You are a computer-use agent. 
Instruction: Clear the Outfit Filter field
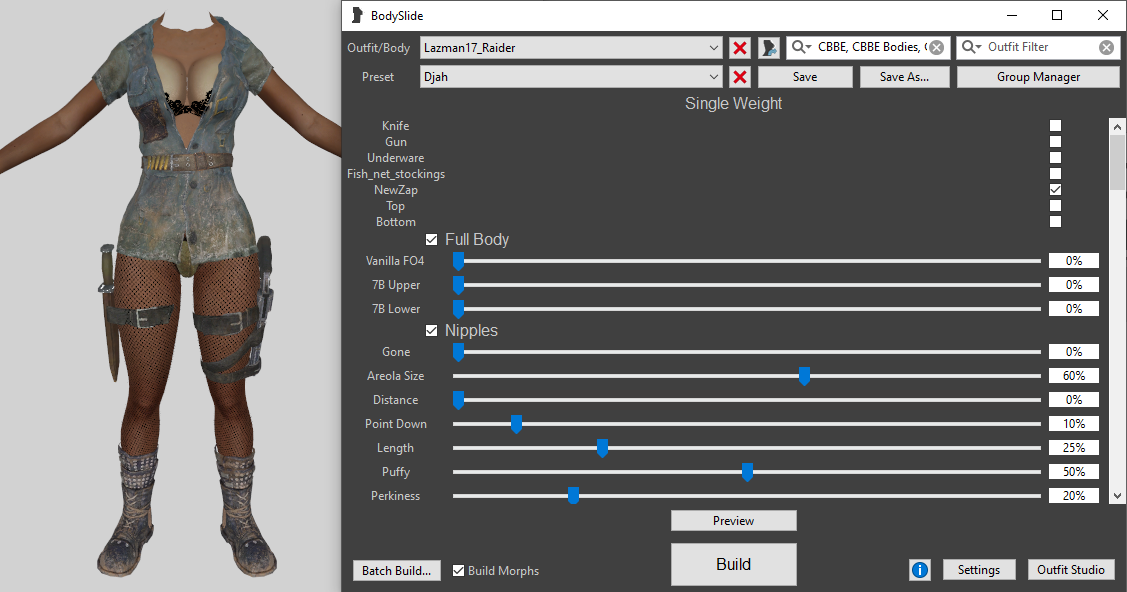1107,47
